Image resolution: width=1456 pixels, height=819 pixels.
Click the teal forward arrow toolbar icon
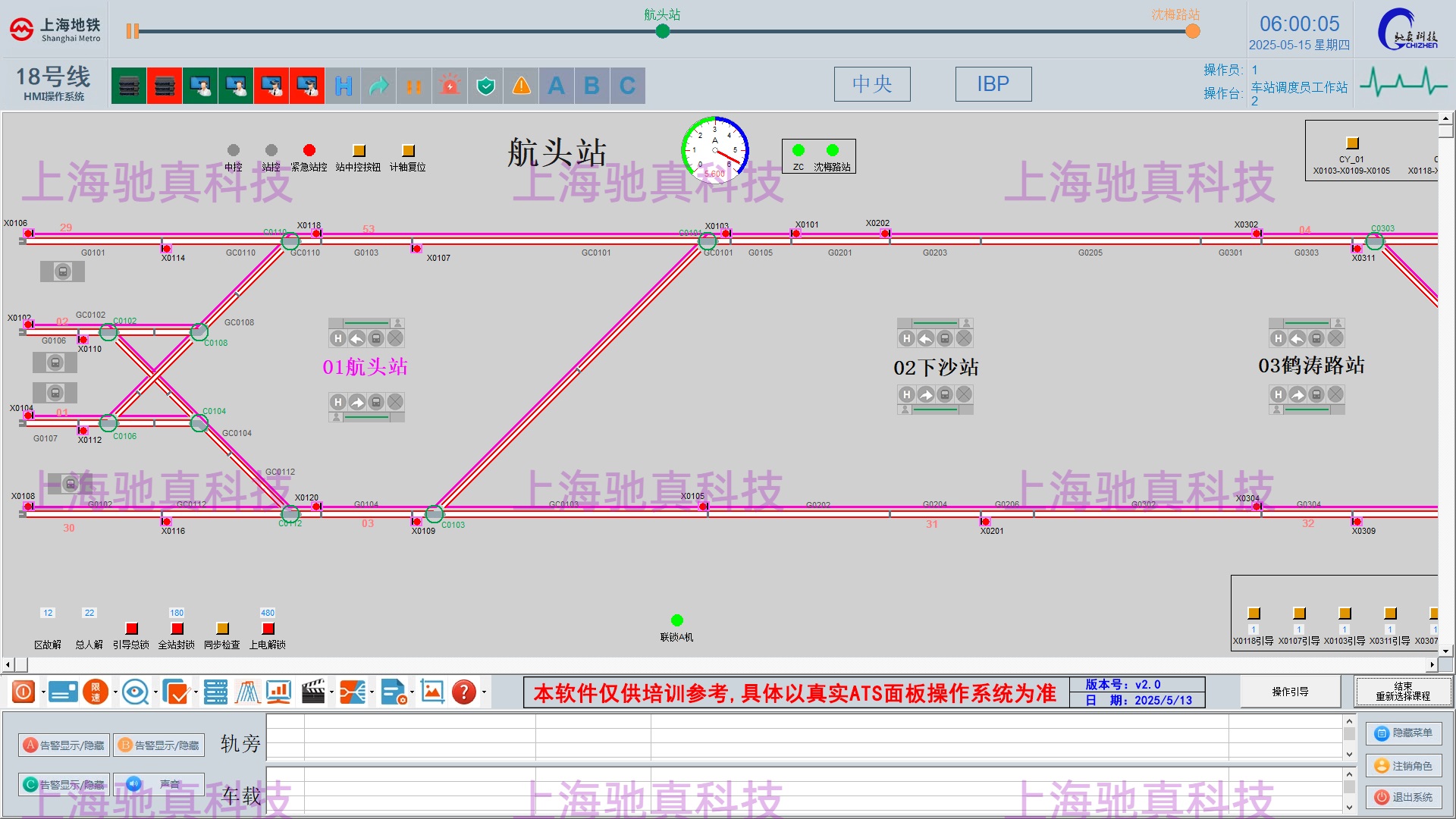(379, 86)
